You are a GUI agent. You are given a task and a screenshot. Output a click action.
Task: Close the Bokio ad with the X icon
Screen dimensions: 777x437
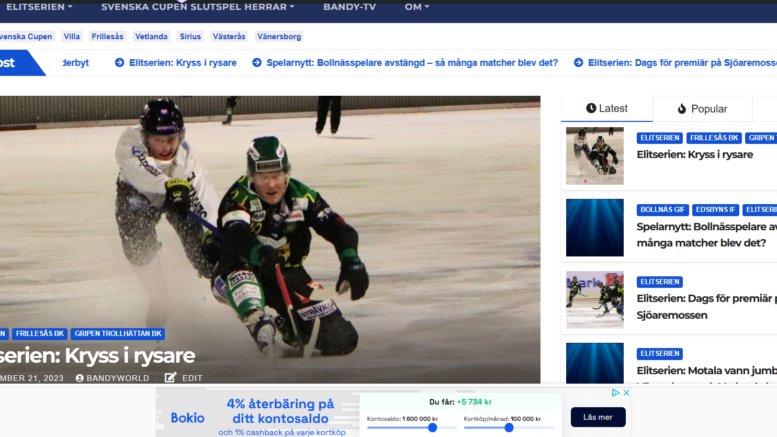coord(627,393)
